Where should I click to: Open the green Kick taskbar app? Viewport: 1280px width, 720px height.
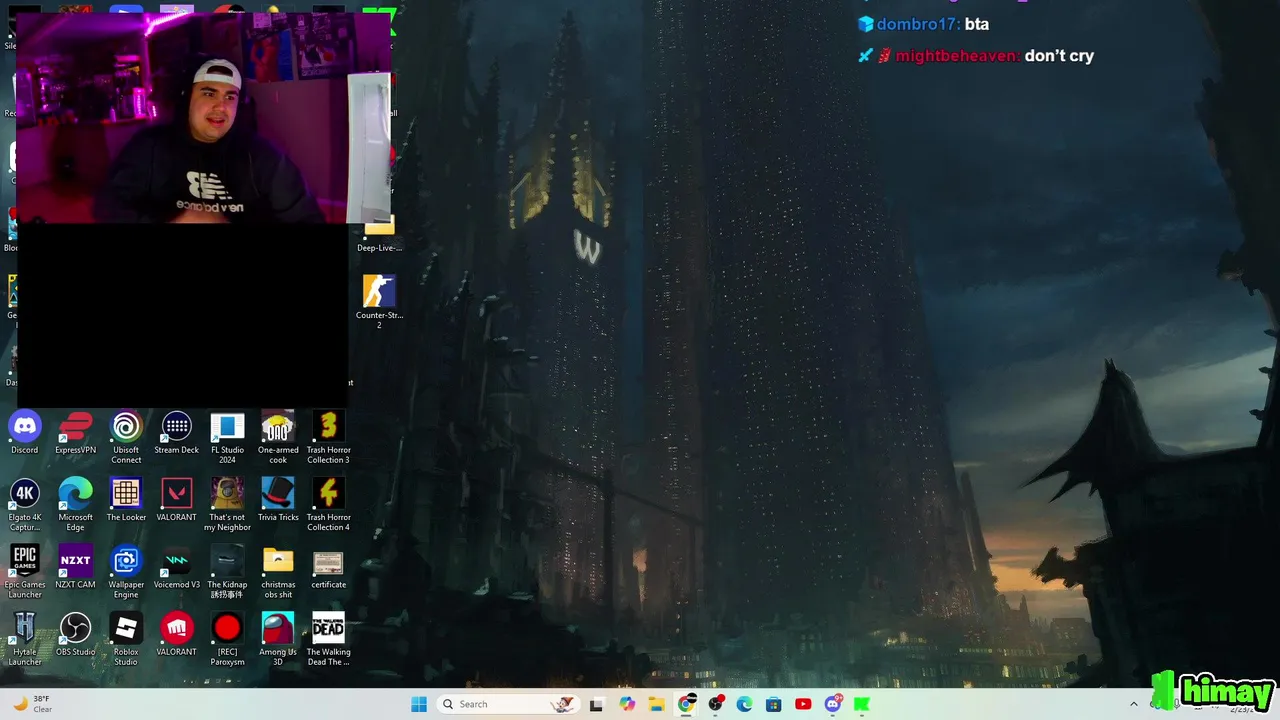coord(862,704)
